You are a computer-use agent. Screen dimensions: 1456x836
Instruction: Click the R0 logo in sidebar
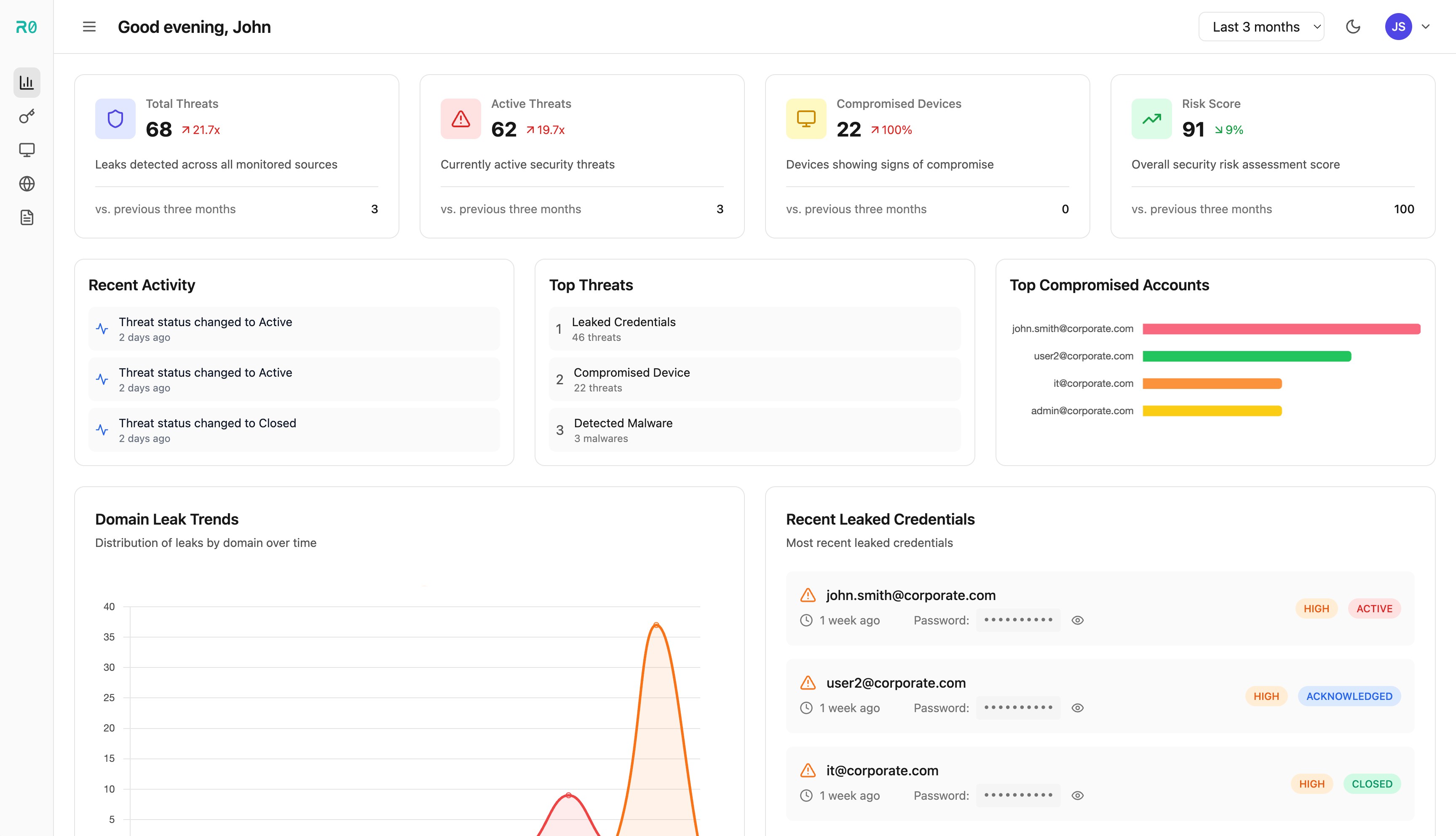(27, 27)
